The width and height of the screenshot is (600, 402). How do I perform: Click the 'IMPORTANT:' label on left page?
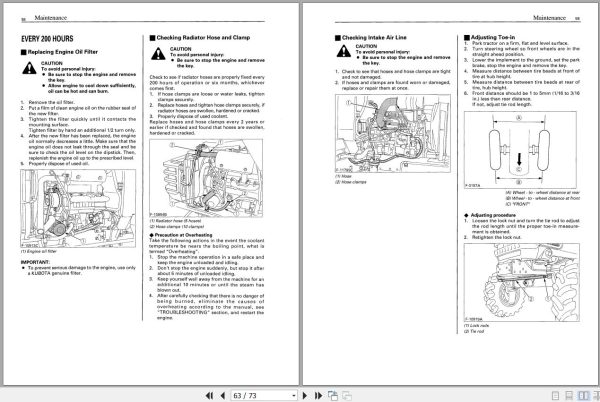pos(35,262)
